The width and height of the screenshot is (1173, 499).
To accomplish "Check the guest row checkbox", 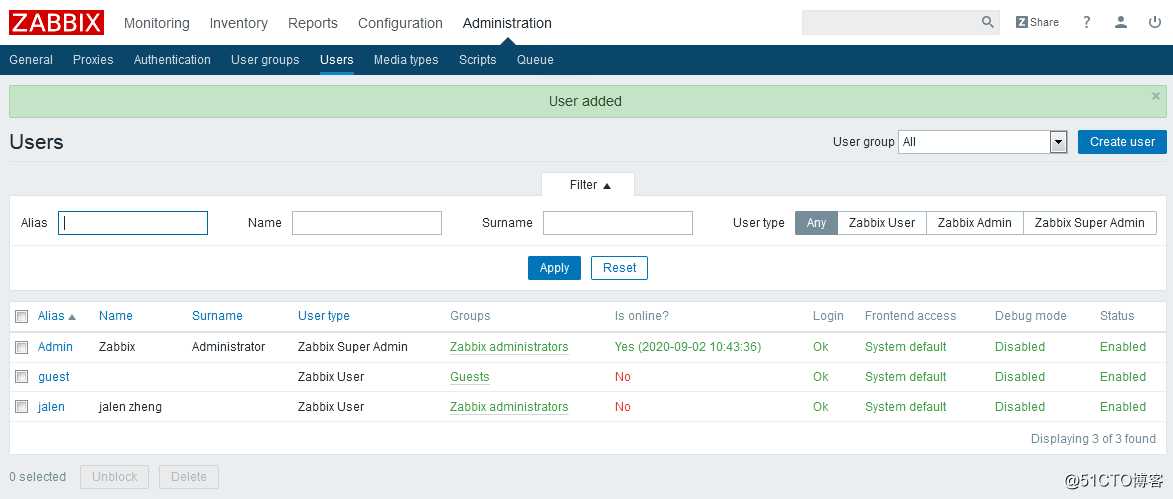I will pos(22,377).
